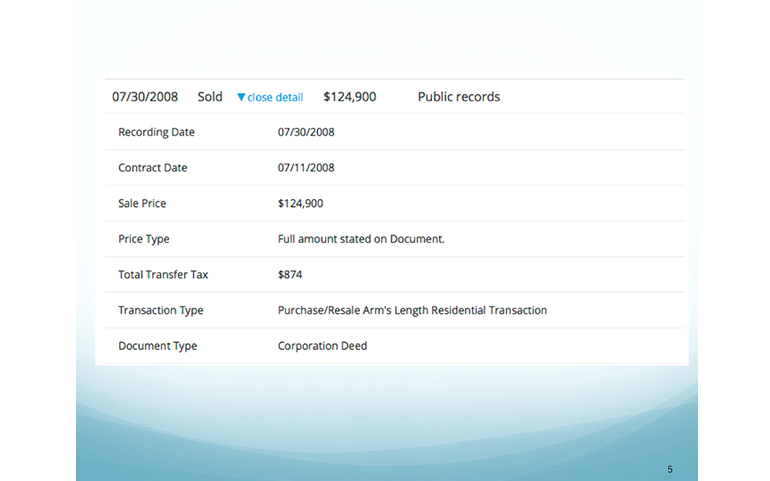Select Full amount stated on Document text
Screen dimensions: 770x481
click(x=361, y=239)
